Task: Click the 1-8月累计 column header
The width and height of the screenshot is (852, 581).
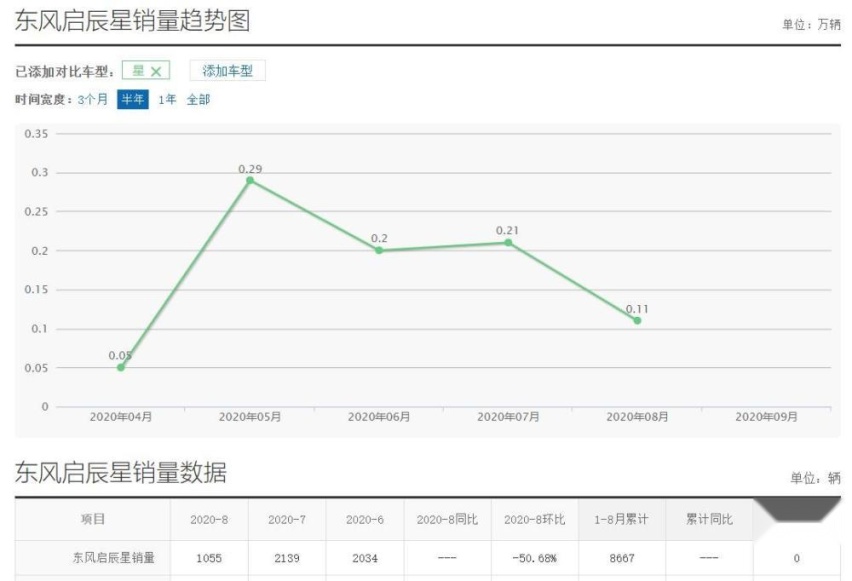Action: click(622, 520)
